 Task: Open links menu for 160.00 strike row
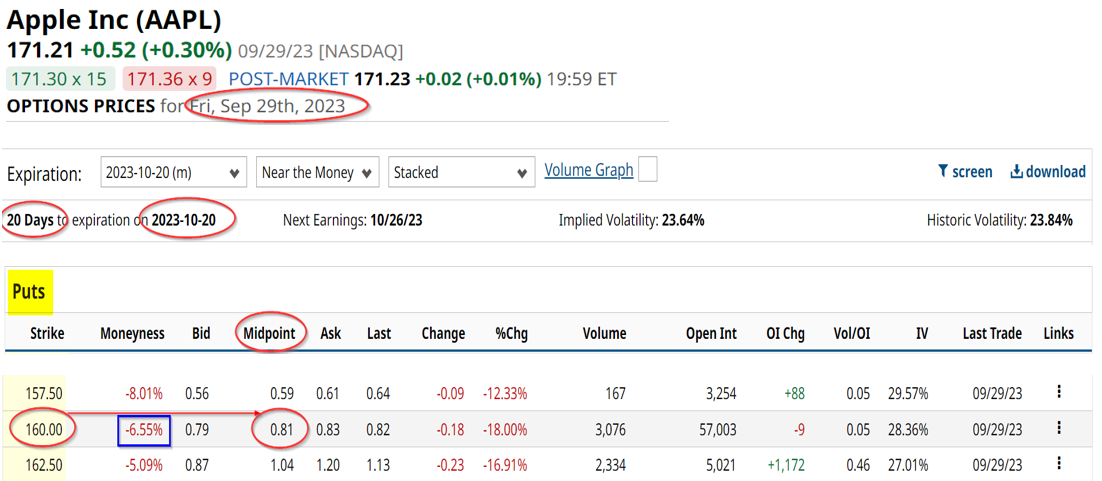(1059, 428)
